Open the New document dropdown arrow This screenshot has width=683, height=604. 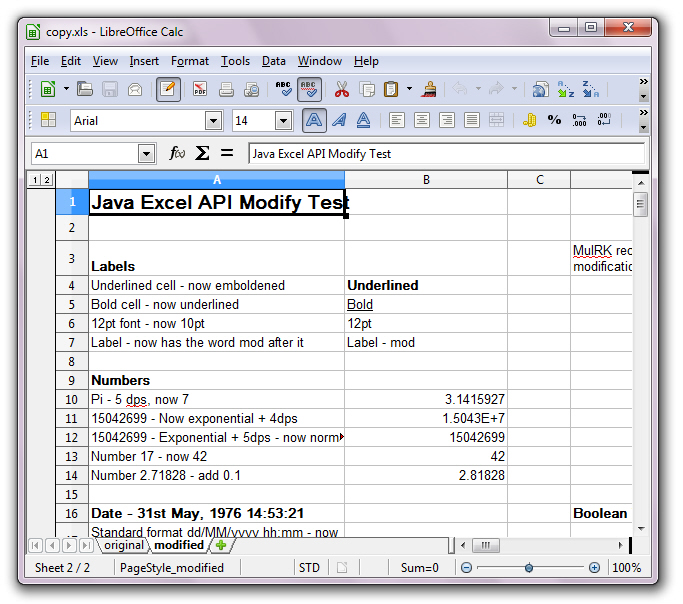[66, 89]
